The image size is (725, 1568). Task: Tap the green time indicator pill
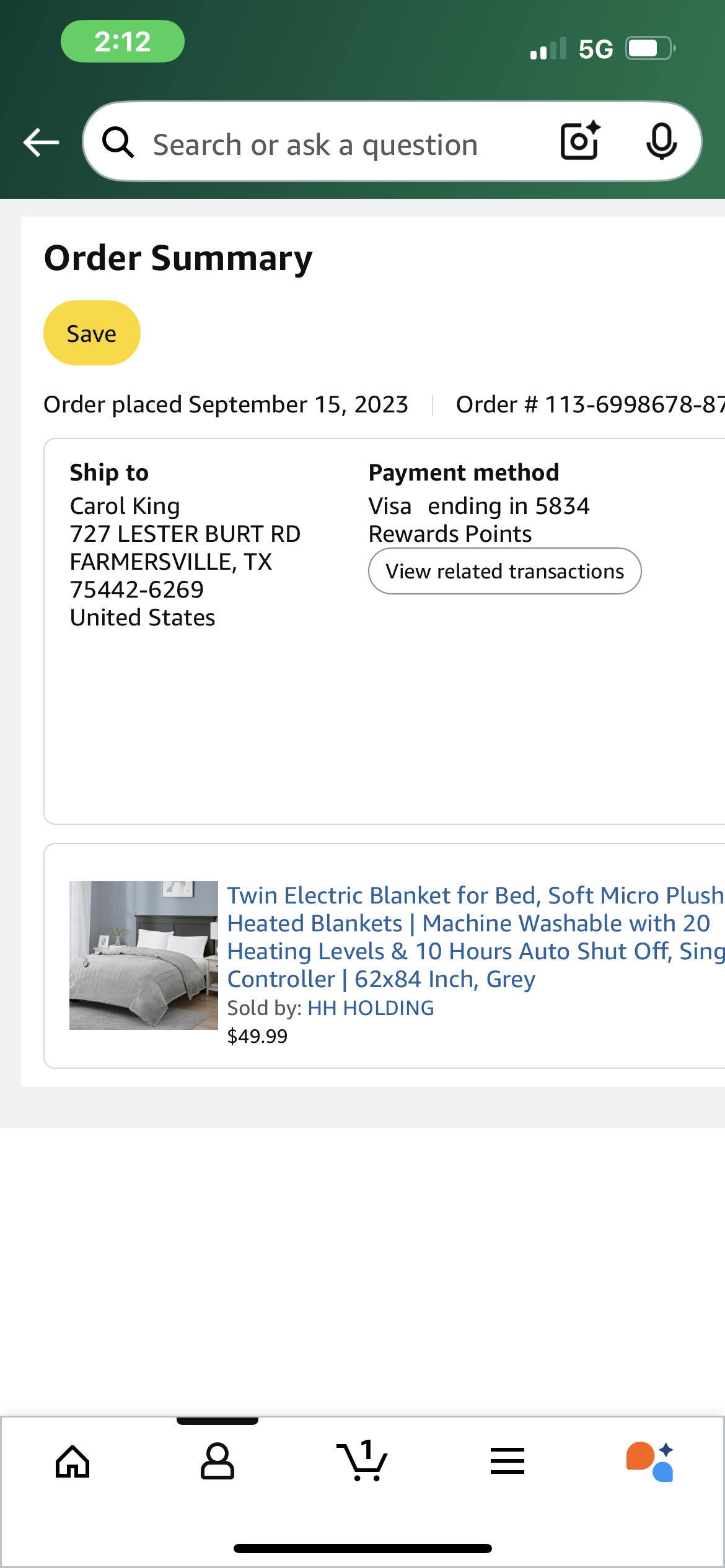[x=123, y=41]
